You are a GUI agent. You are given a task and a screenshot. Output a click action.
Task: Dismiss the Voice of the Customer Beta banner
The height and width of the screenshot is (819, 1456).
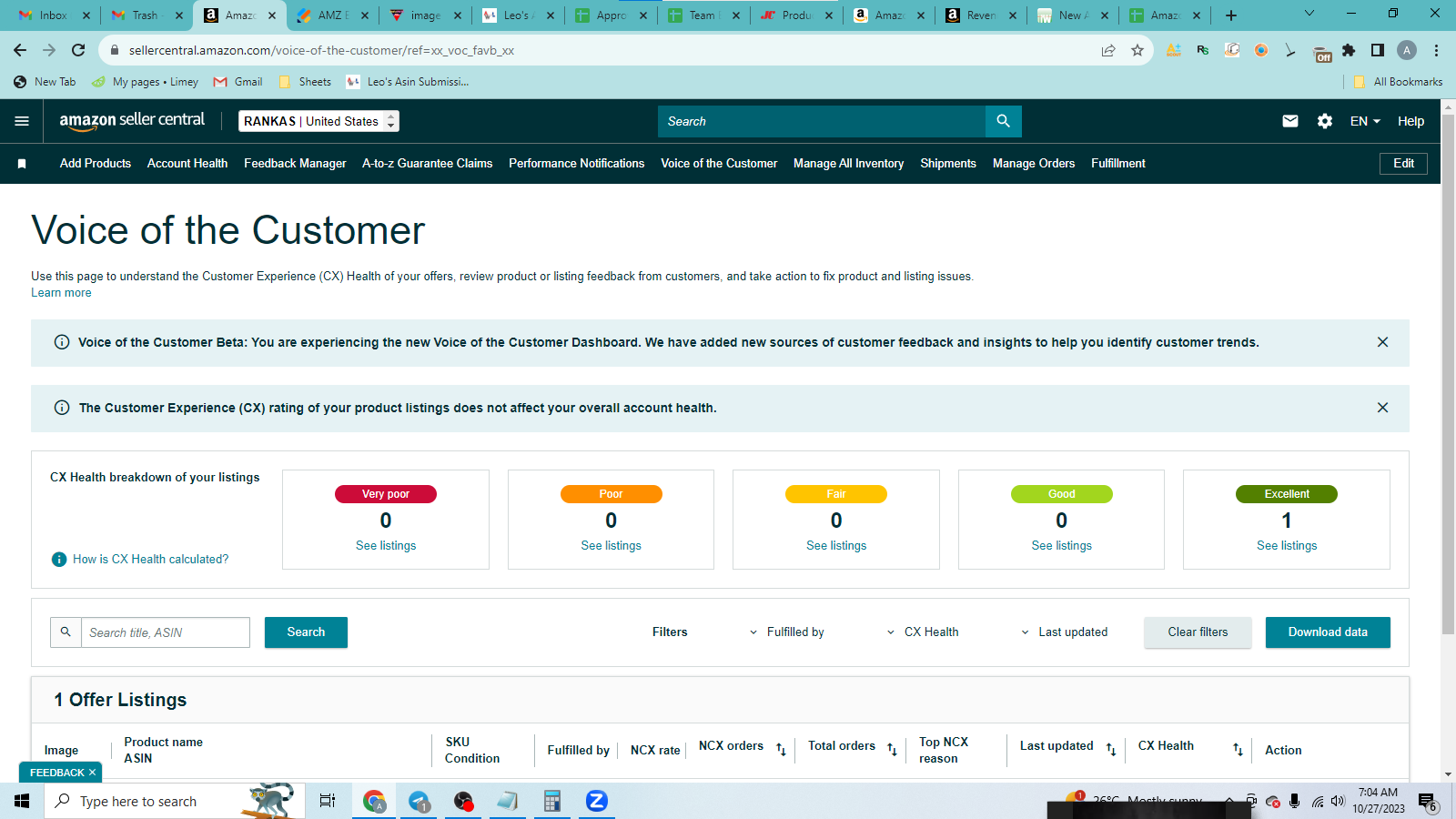(x=1382, y=342)
